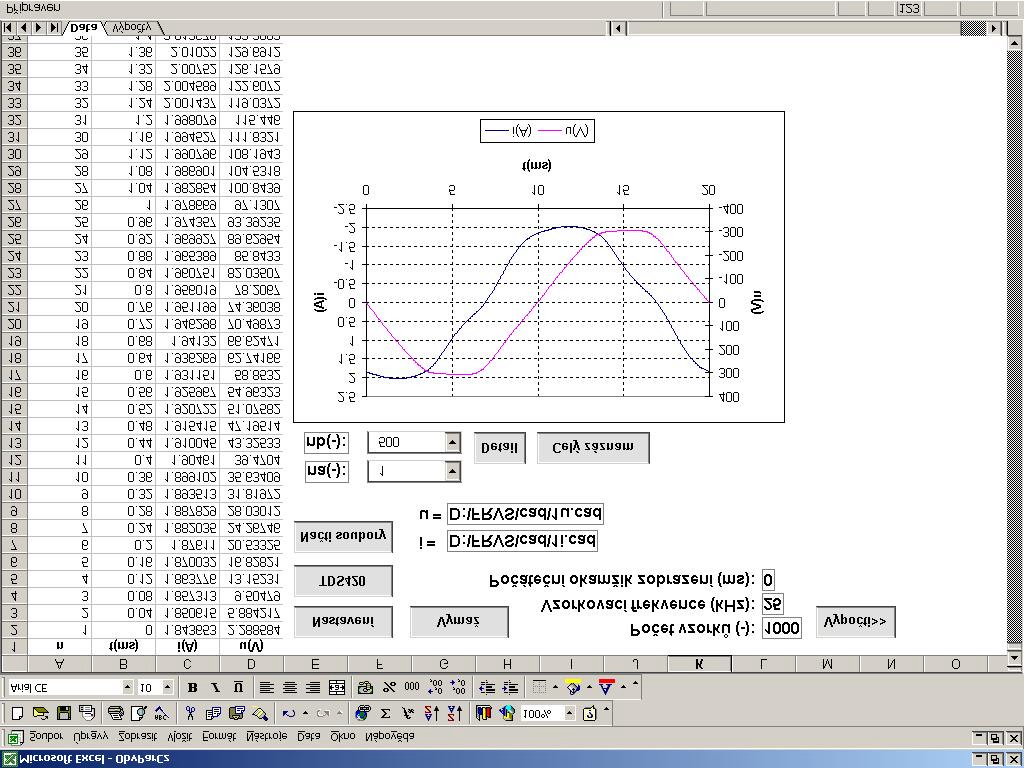Apply the Percent style icon
The width and height of the screenshot is (1024, 768).
[389, 687]
